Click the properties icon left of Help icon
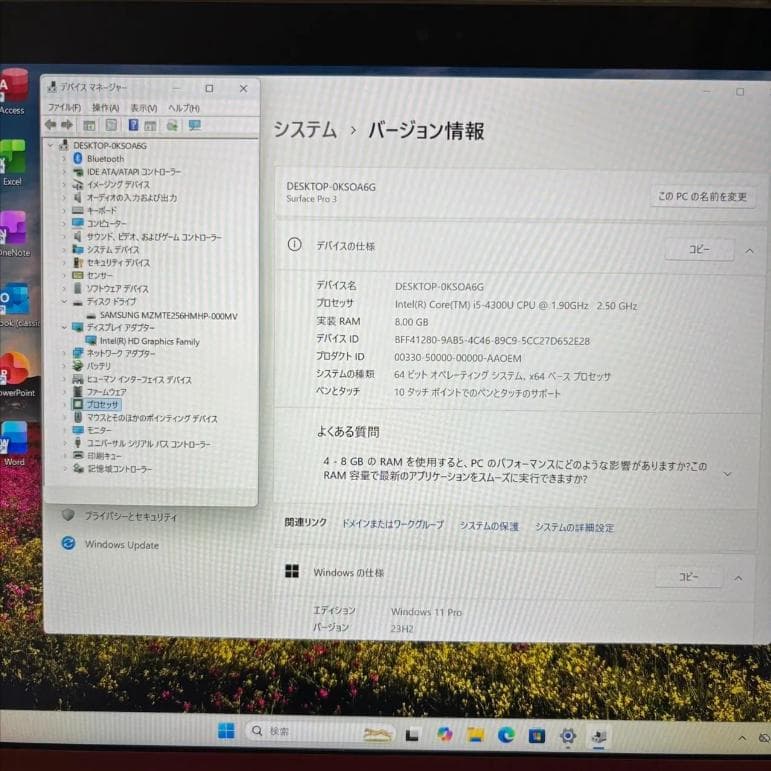771x771 pixels. (x=112, y=125)
